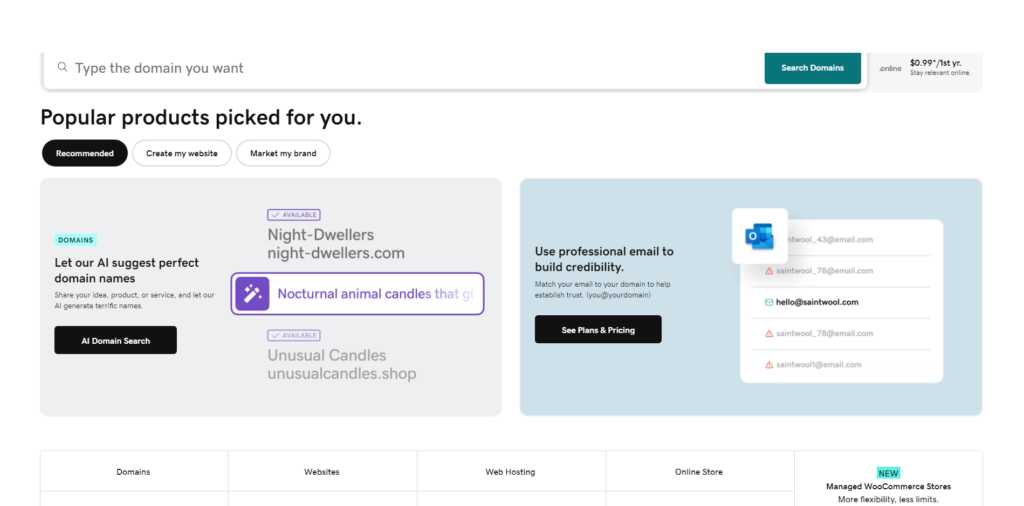Click the purple magic wand icon
Image resolution: width=1024 pixels, height=506 pixels.
pos(252,294)
